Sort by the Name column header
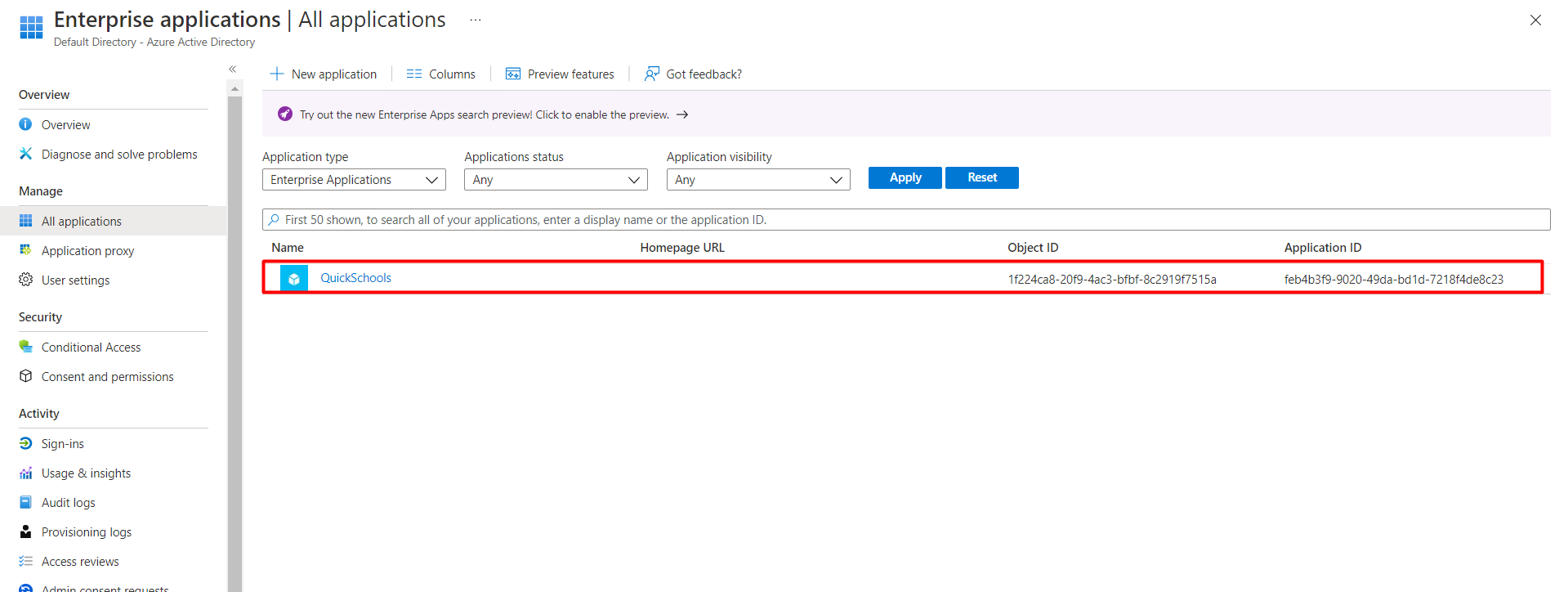 coord(288,248)
